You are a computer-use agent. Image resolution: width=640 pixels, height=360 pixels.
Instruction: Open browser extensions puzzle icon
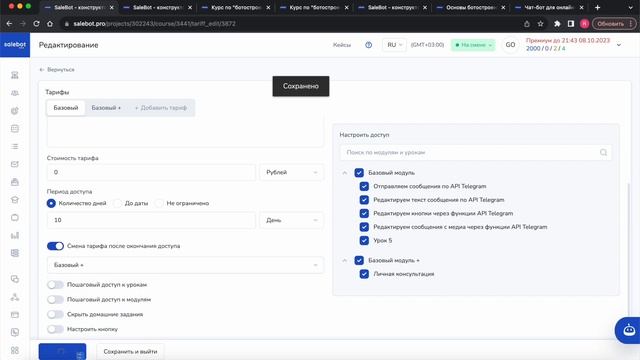(x=557, y=24)
